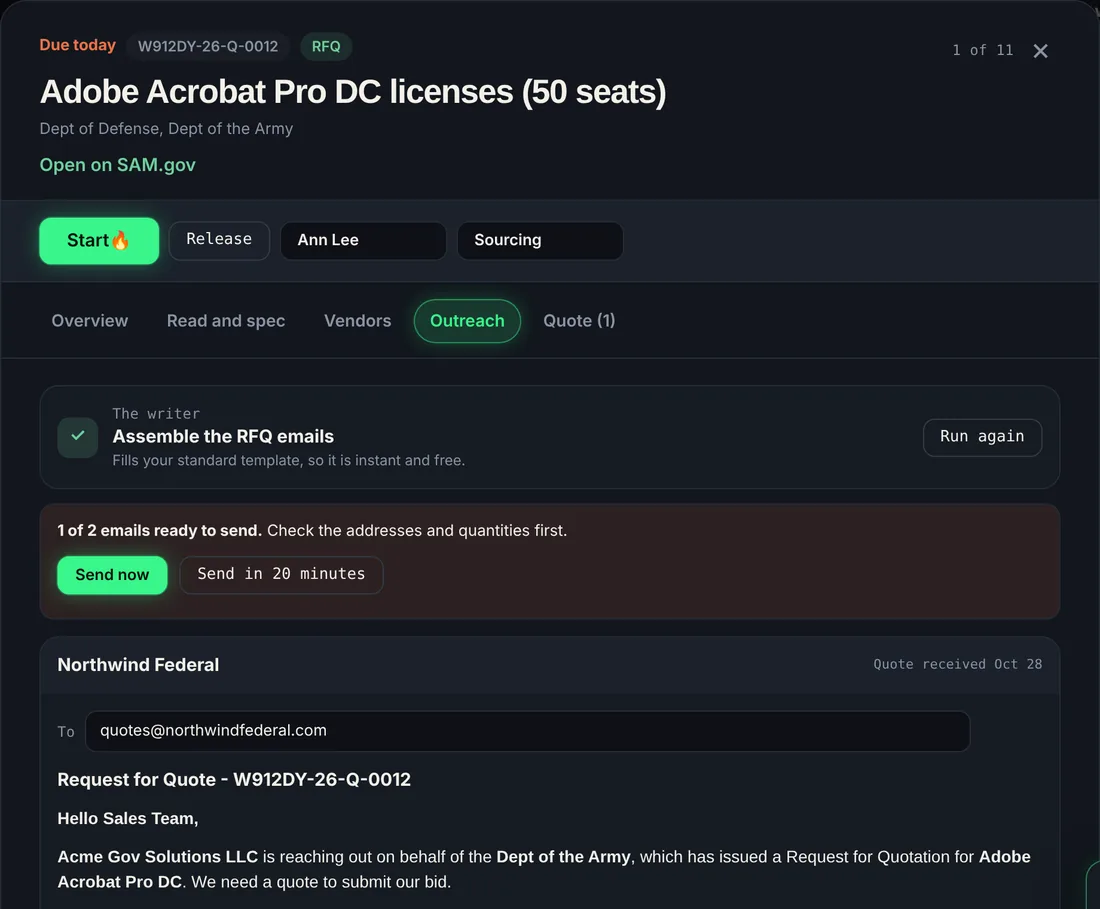Click Run again for the writer
The height and width of the screenshot is (909, 1100).
982,437
